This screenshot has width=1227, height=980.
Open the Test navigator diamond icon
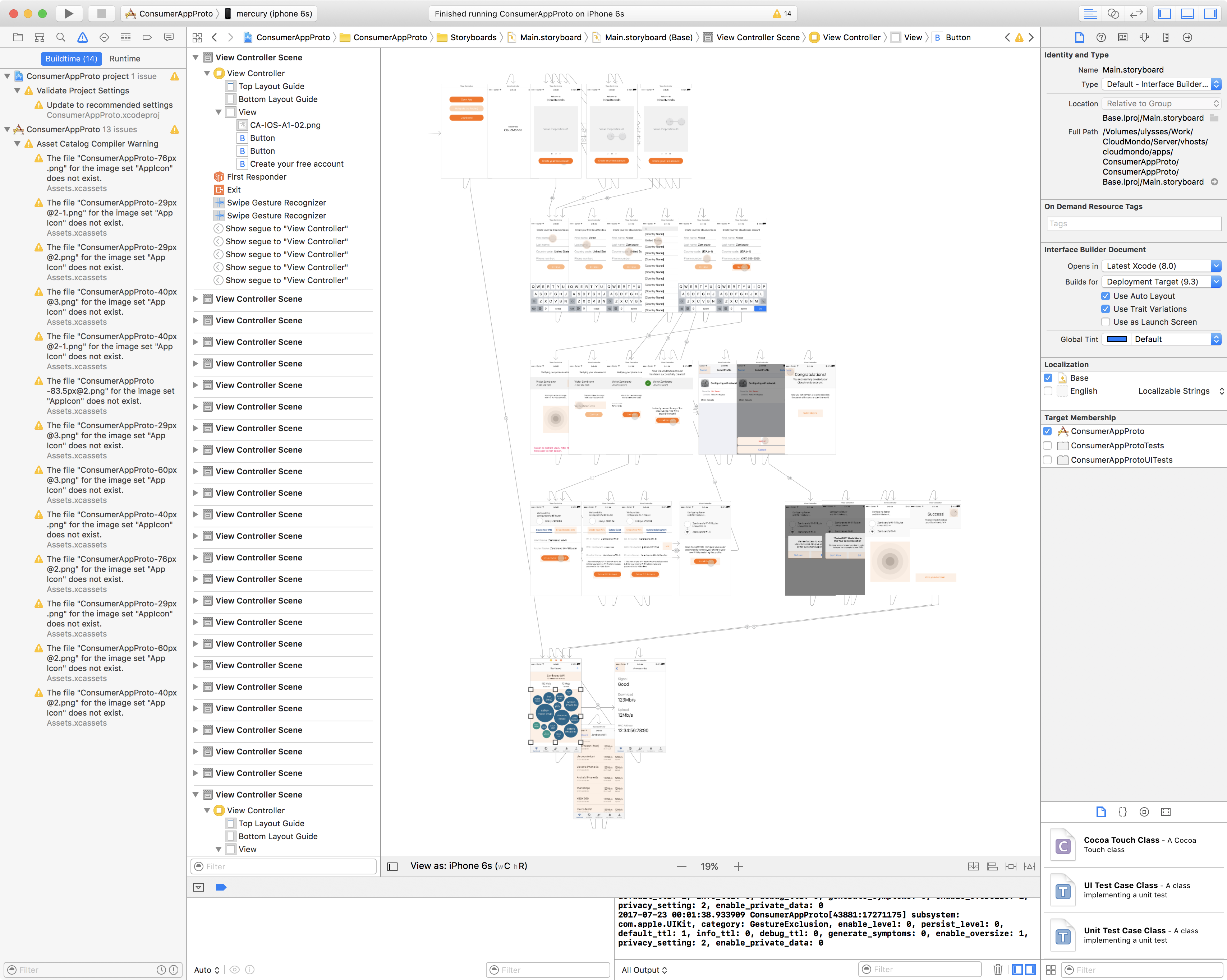(x=104, y=37)
